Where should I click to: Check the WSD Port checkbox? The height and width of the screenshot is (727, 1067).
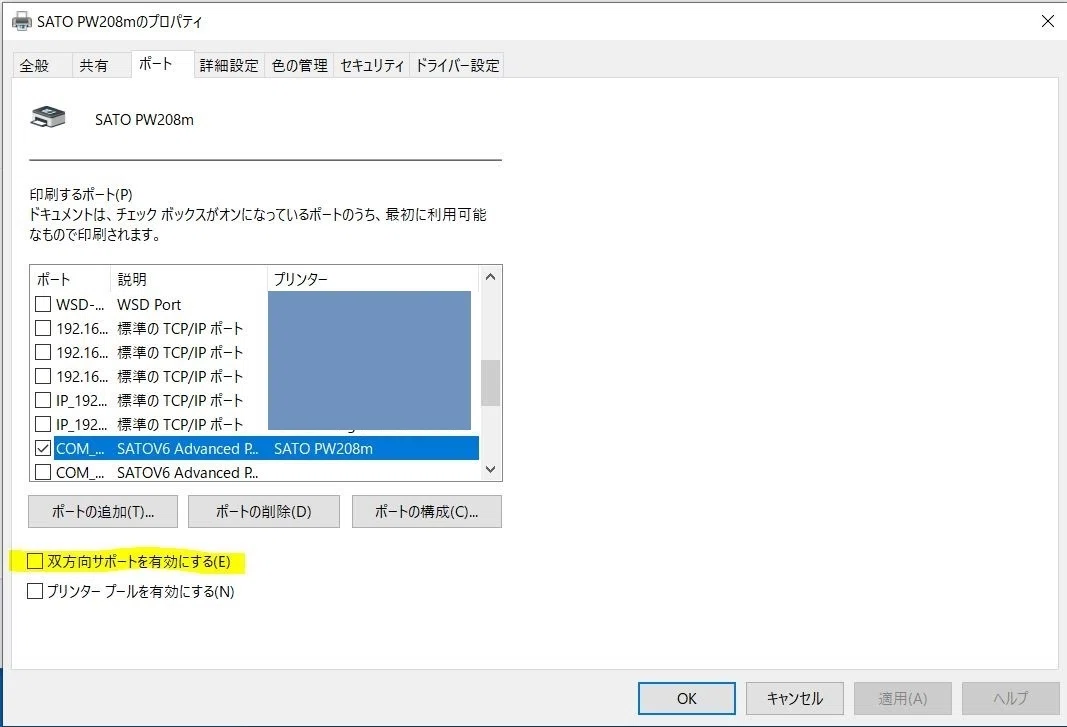43,304
